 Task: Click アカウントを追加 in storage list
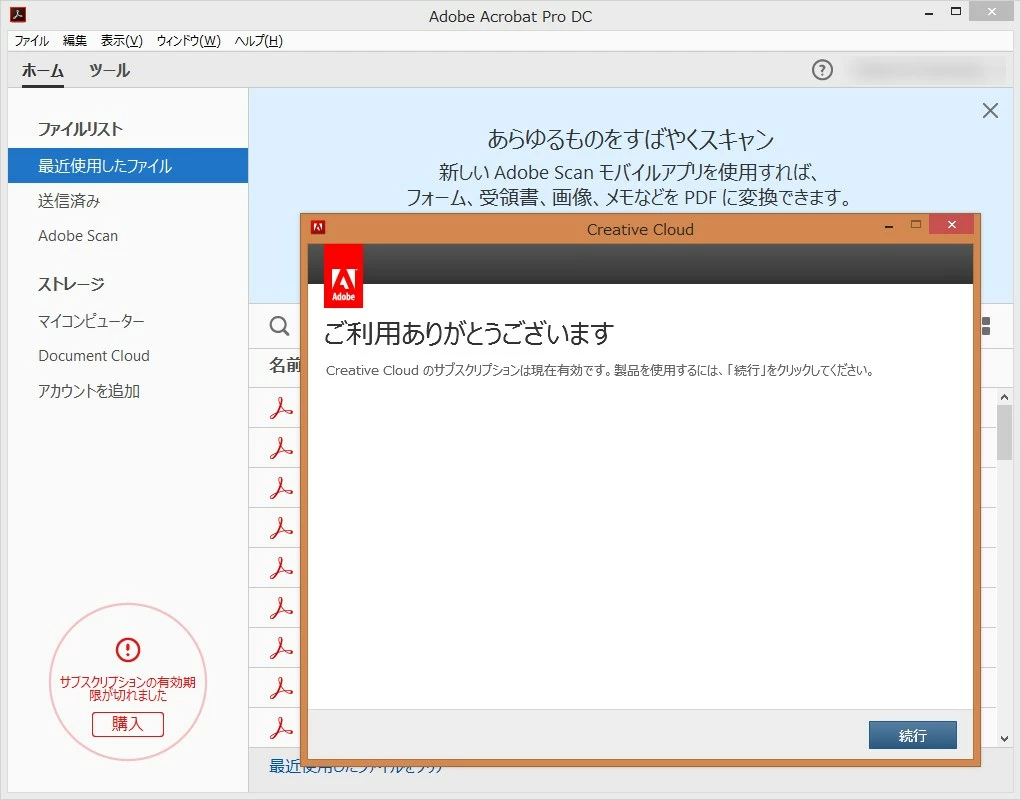(89, 391)
